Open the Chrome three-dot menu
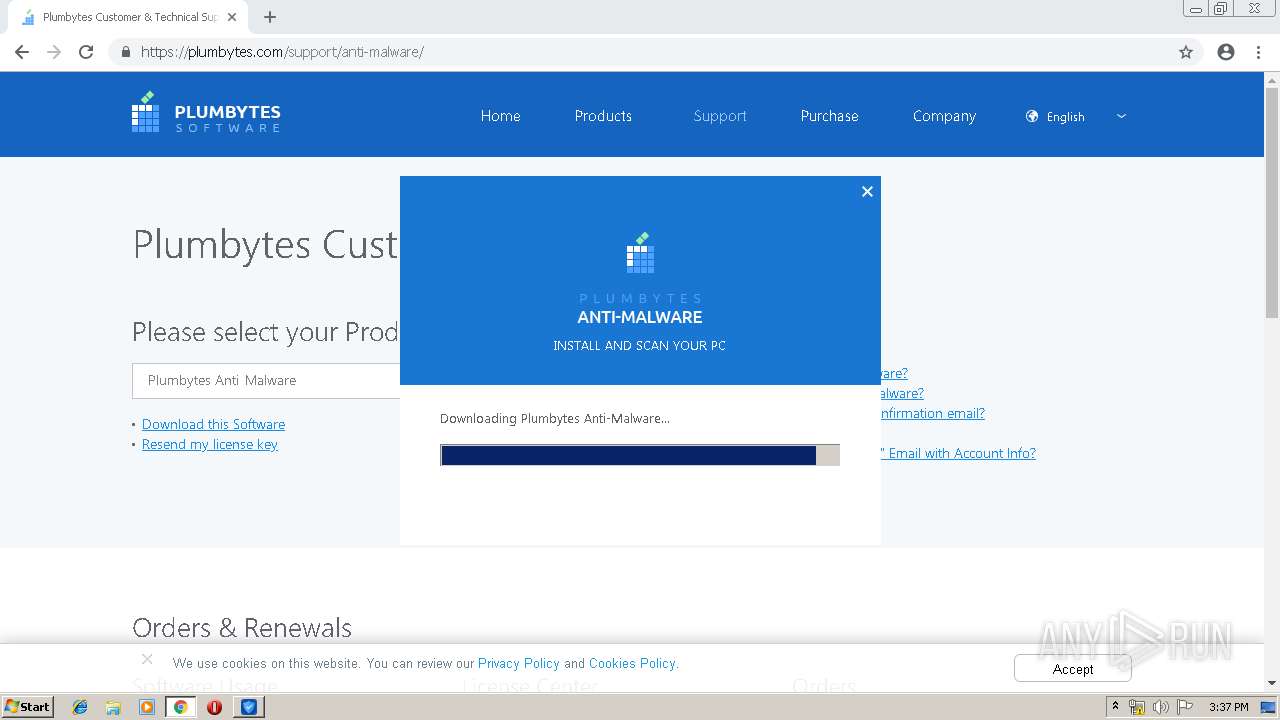This screenshot has height=720, width=1280. tap(1258, 52)
